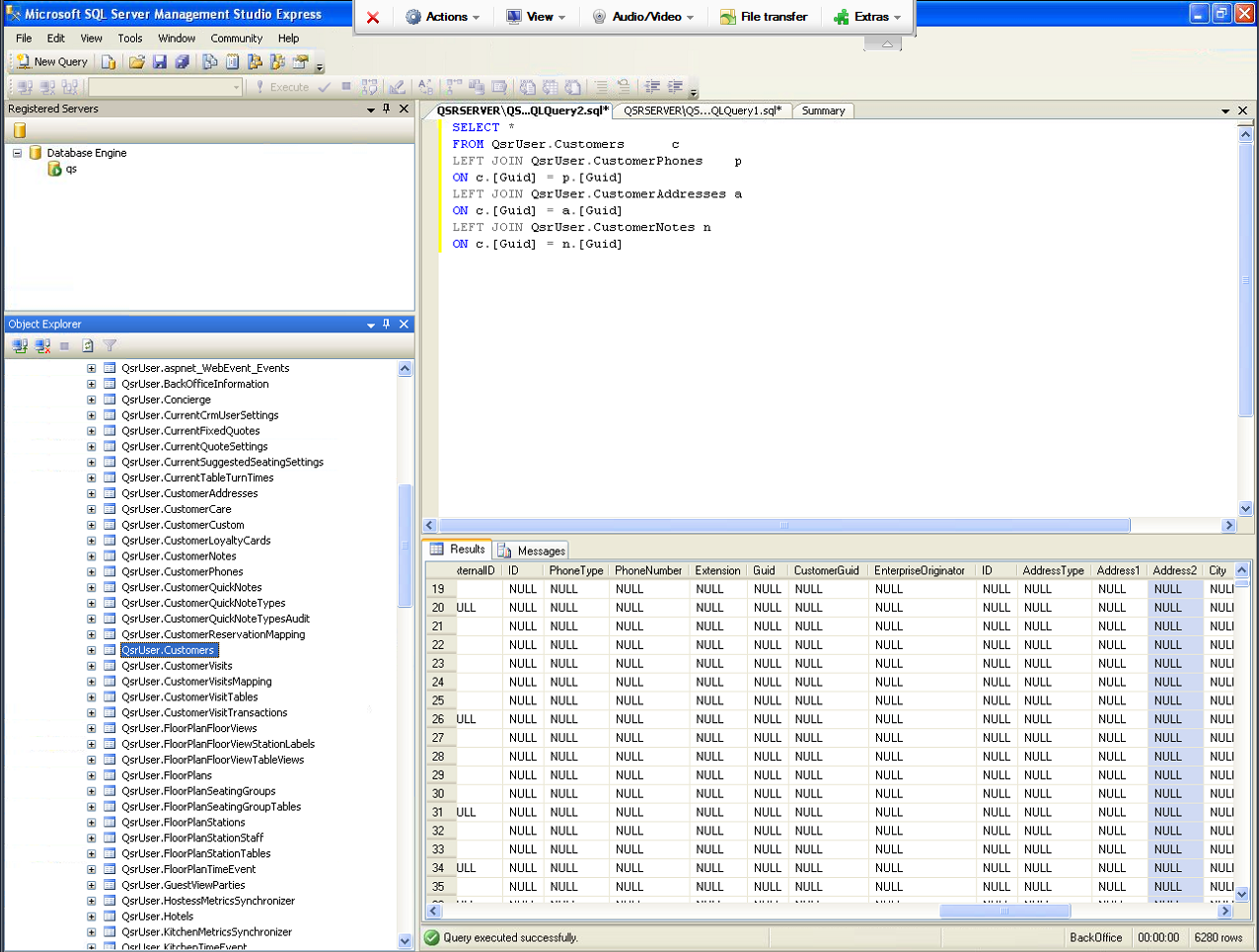Open the Extras dropdown menu
This screenshot has width=1259, height=952.
867,17
